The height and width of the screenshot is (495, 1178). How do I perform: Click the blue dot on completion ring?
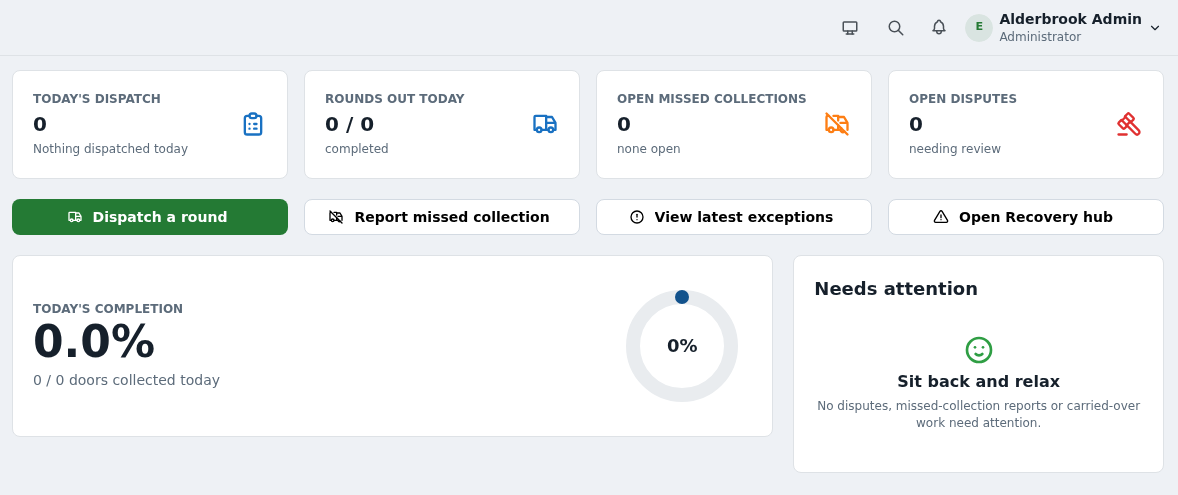point(682,297)
